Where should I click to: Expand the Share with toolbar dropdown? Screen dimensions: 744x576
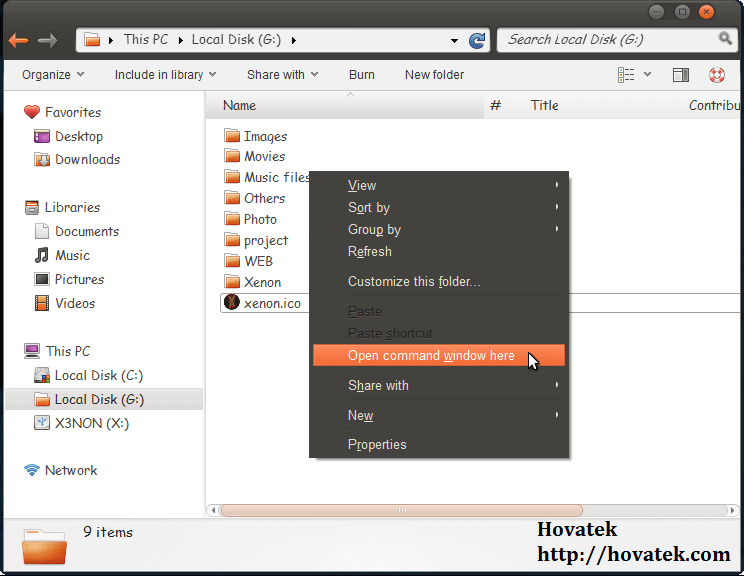coord(282,75)
